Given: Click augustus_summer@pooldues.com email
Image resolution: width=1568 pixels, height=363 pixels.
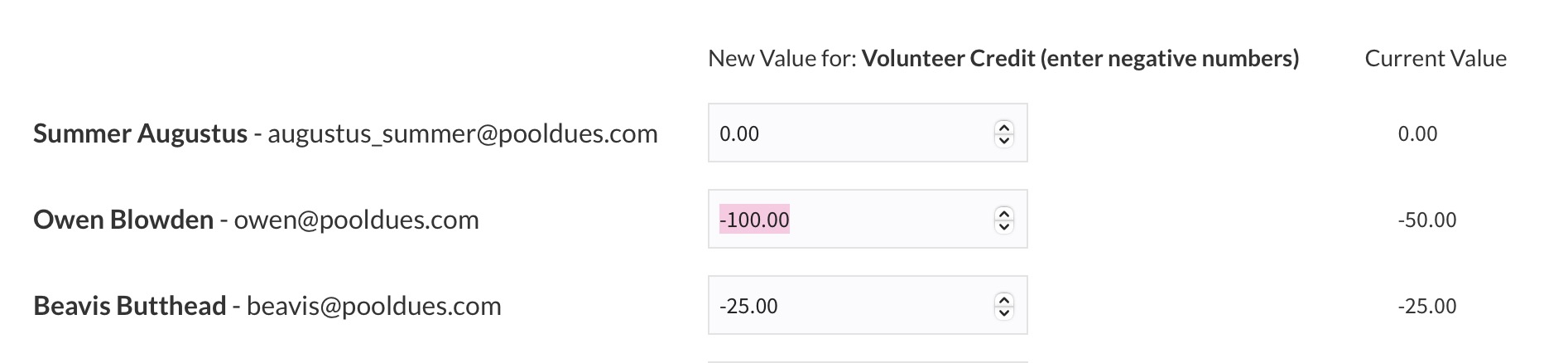Looking at the screenshot, I should pyautogui.click(x=462, y=133).
